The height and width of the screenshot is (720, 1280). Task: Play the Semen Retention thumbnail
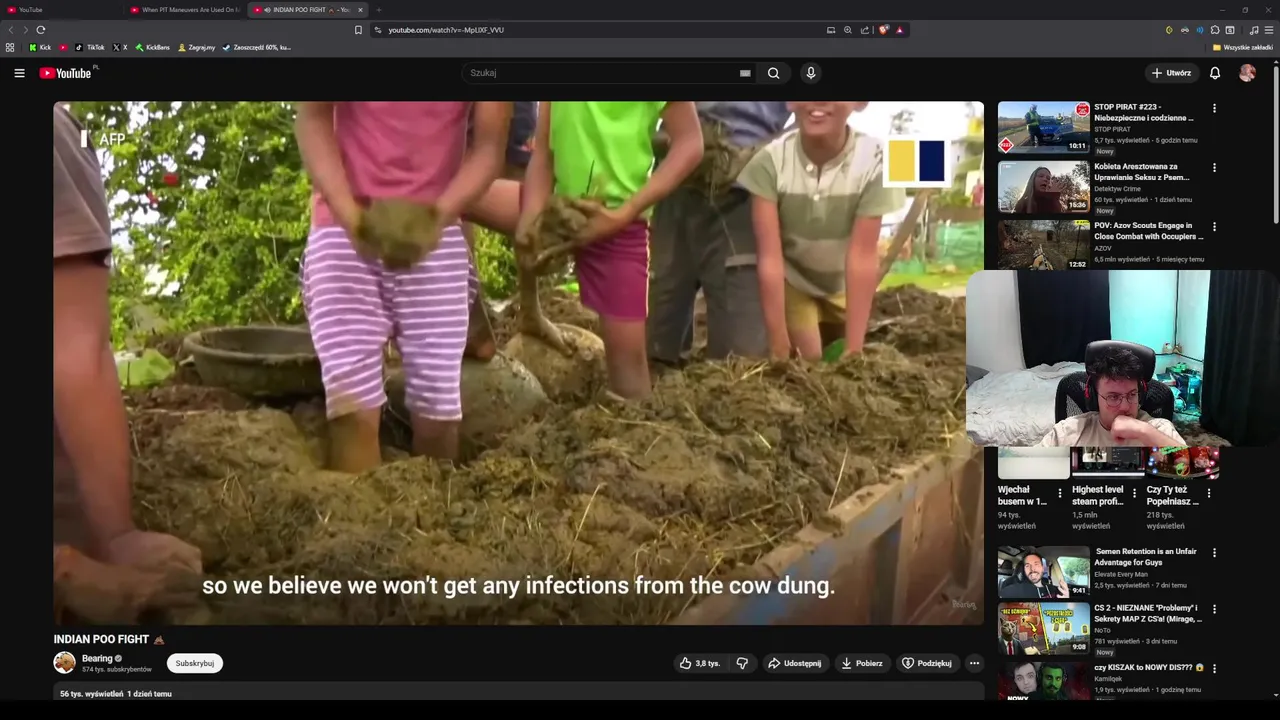pyautogui.click(x=1044, y=571)
